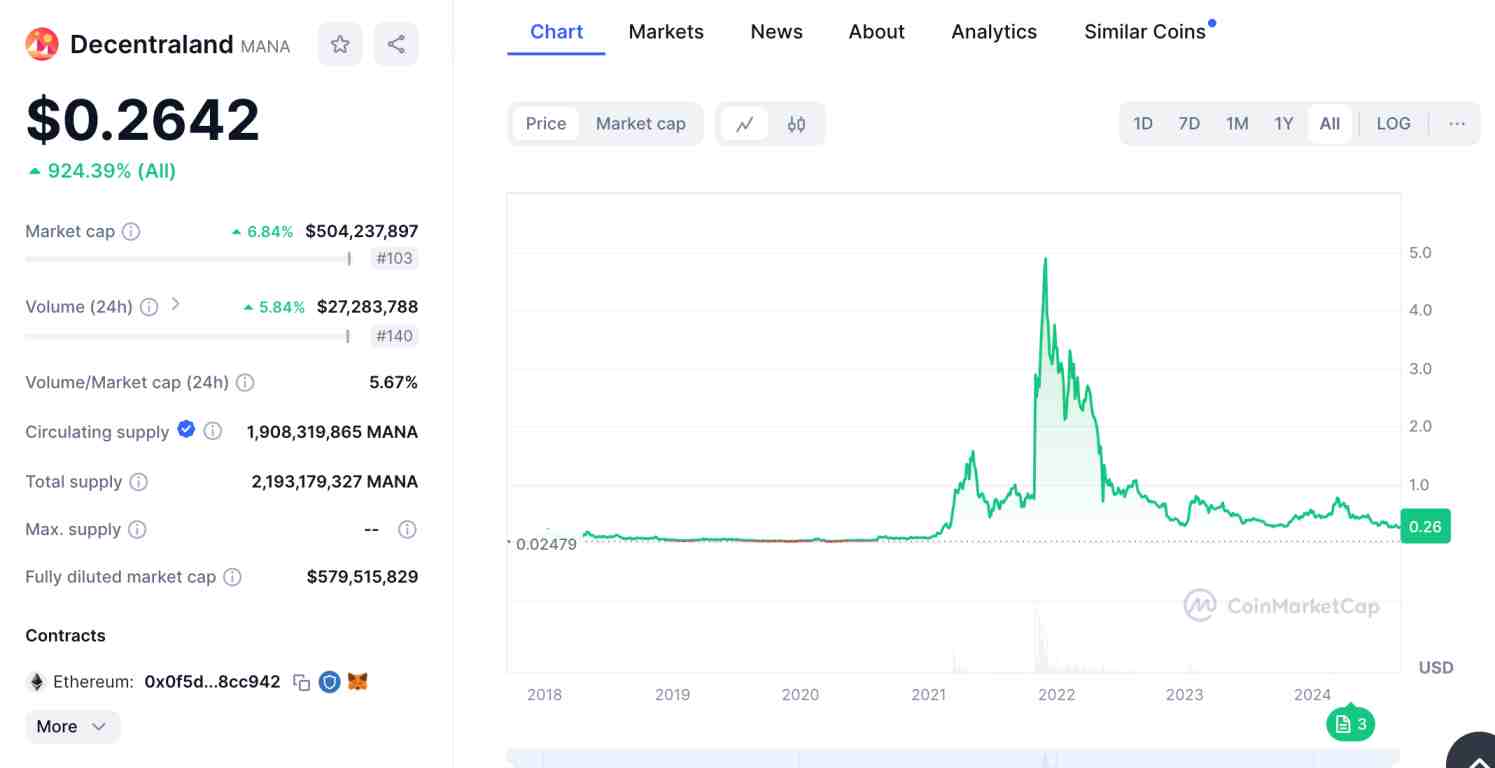Screen dimensions: 1495x768
Task: Click the Decentraland coin logo
Action: coord(42,44)
